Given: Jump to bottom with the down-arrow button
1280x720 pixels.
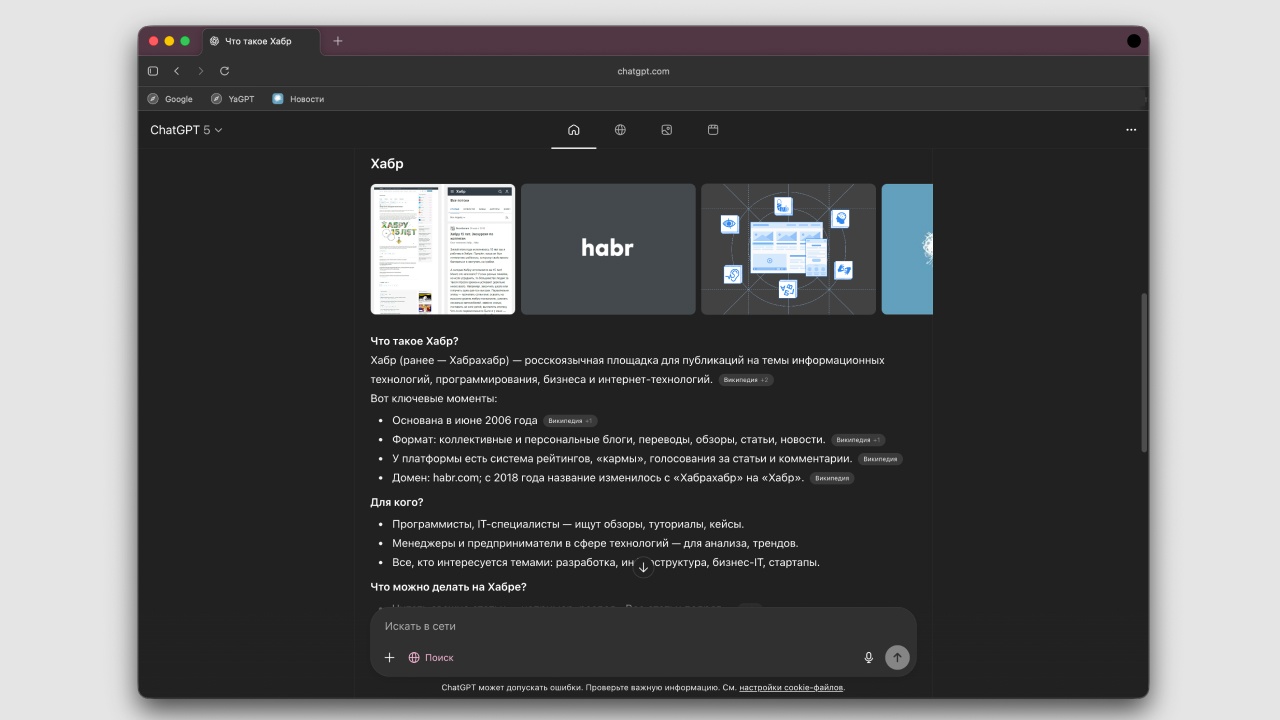Looking at the screenshot, I should [643, 566].
